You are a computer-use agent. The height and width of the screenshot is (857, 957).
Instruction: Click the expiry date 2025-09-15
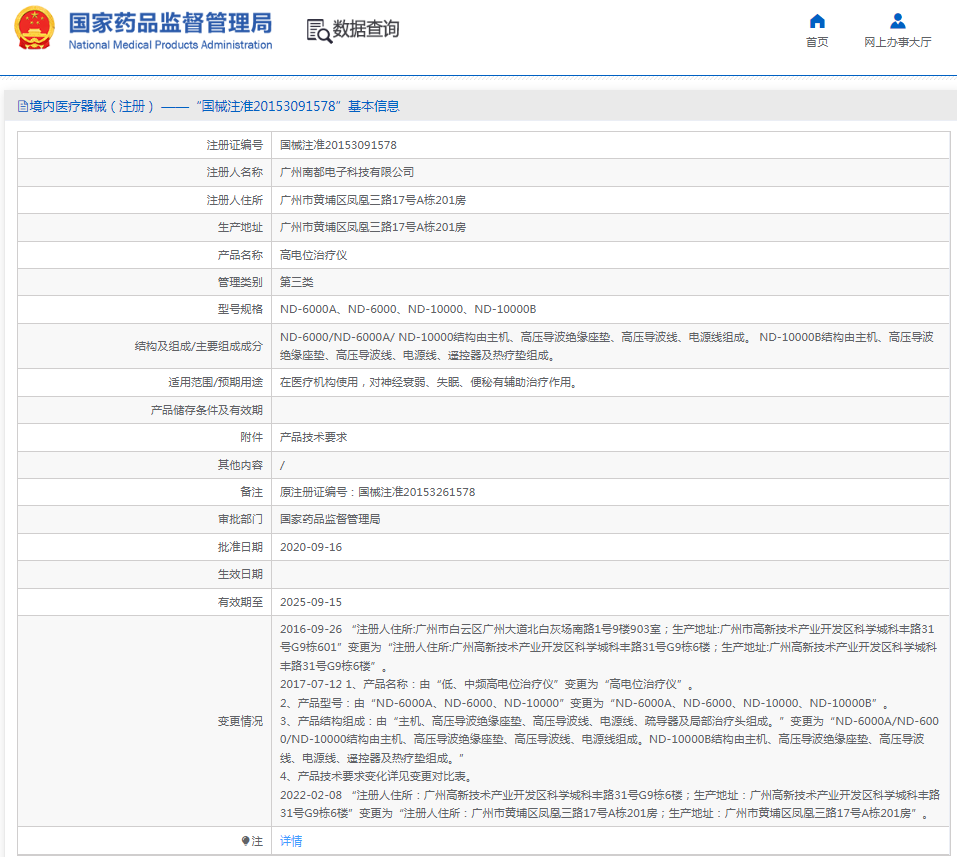click(311, 602)
